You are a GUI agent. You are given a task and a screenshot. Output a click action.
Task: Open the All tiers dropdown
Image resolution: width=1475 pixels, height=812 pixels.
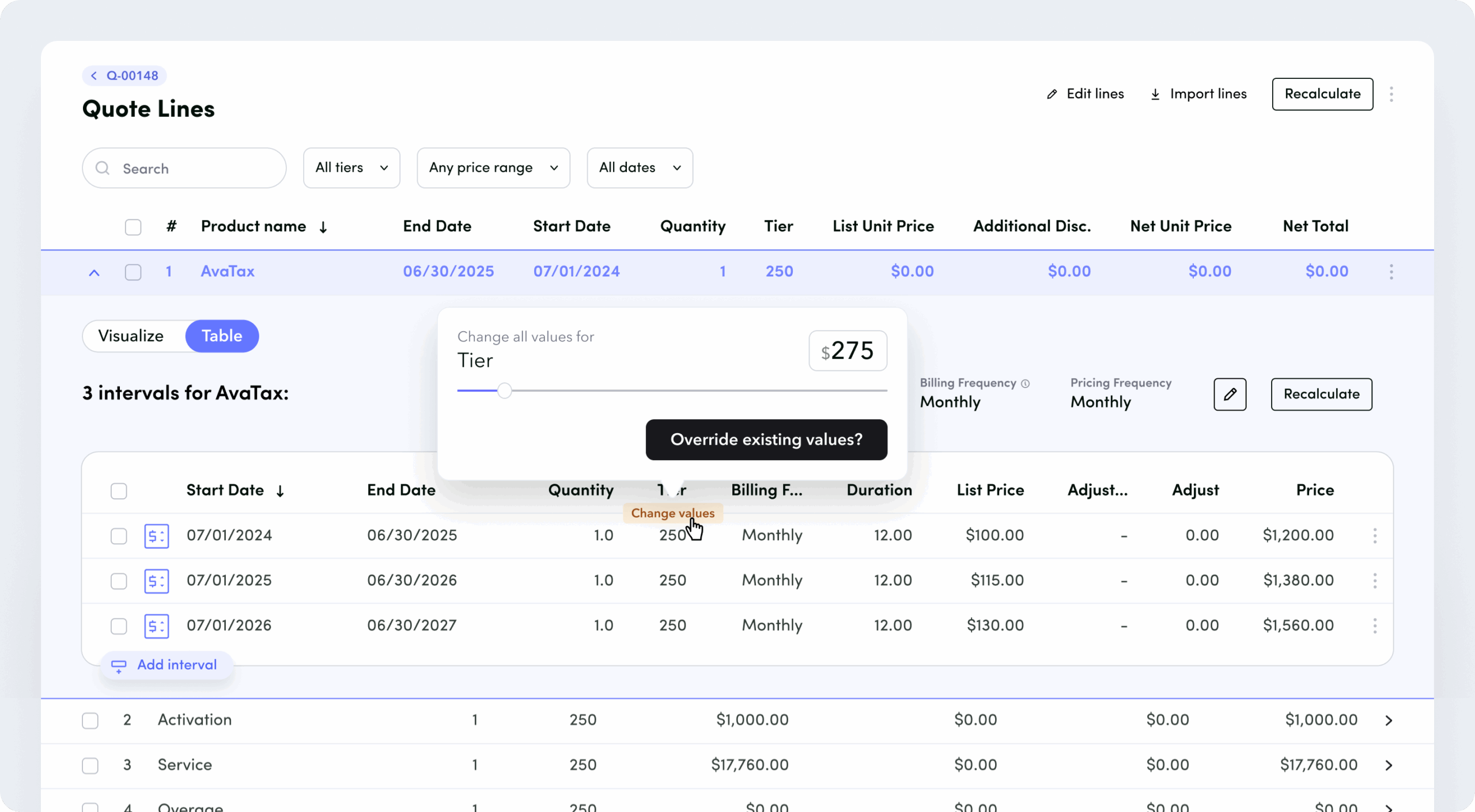[x=351, y=168]
